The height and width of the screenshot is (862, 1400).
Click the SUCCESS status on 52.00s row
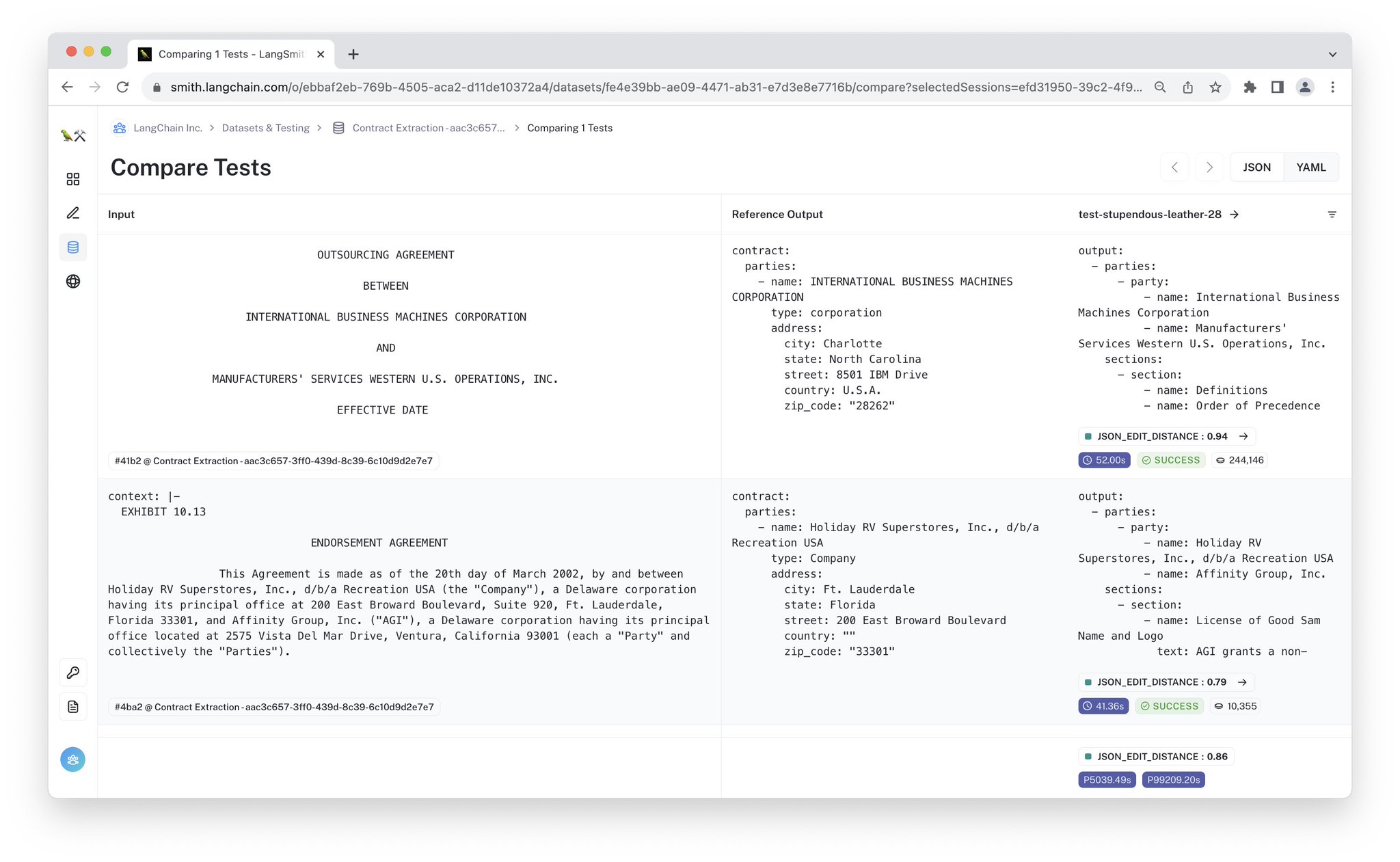[1171, 460]
